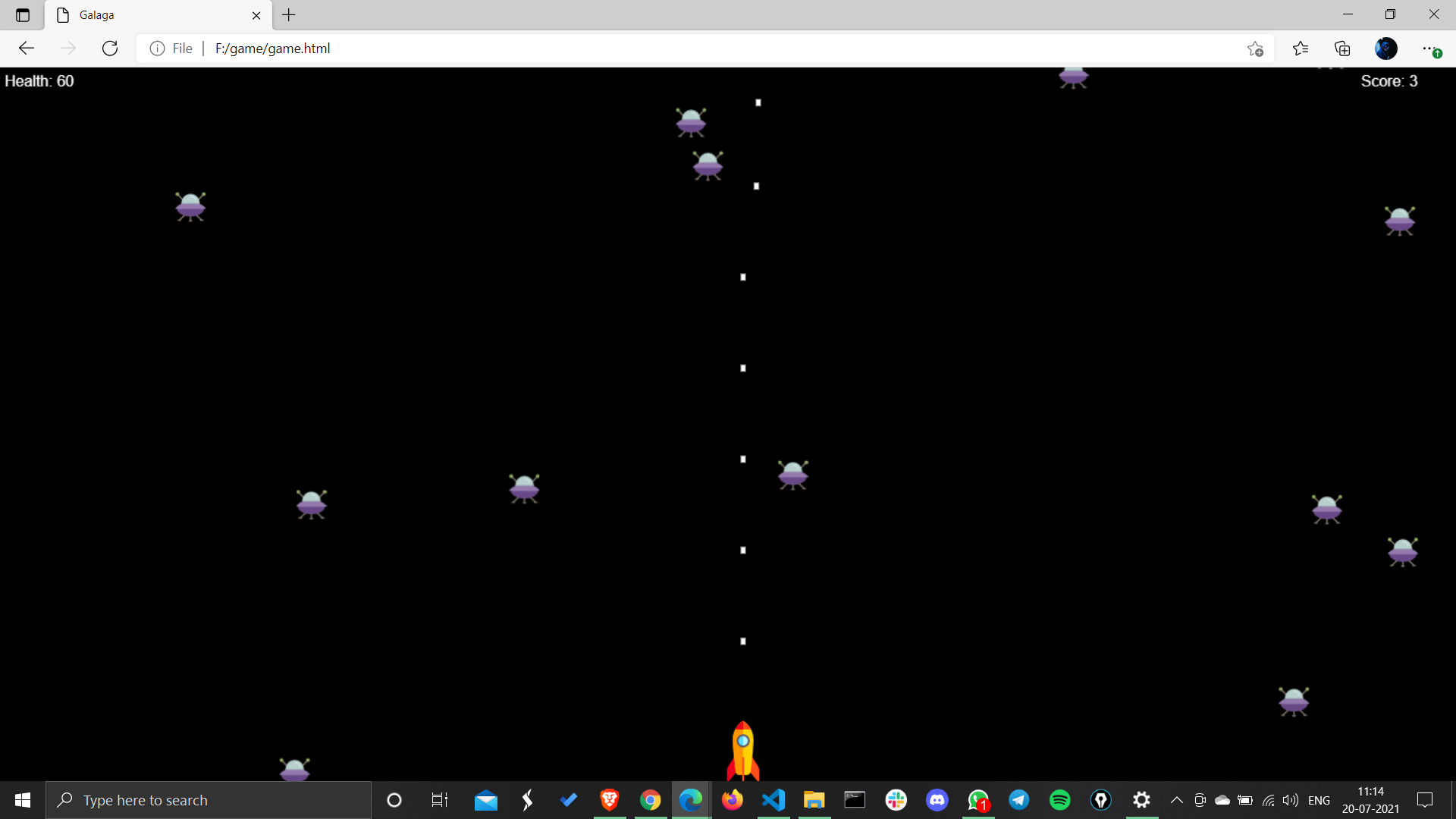Open Mail app from taskbar
Image resolution: width=1456 pixels, height=819 pixels.
pos(486,800)
